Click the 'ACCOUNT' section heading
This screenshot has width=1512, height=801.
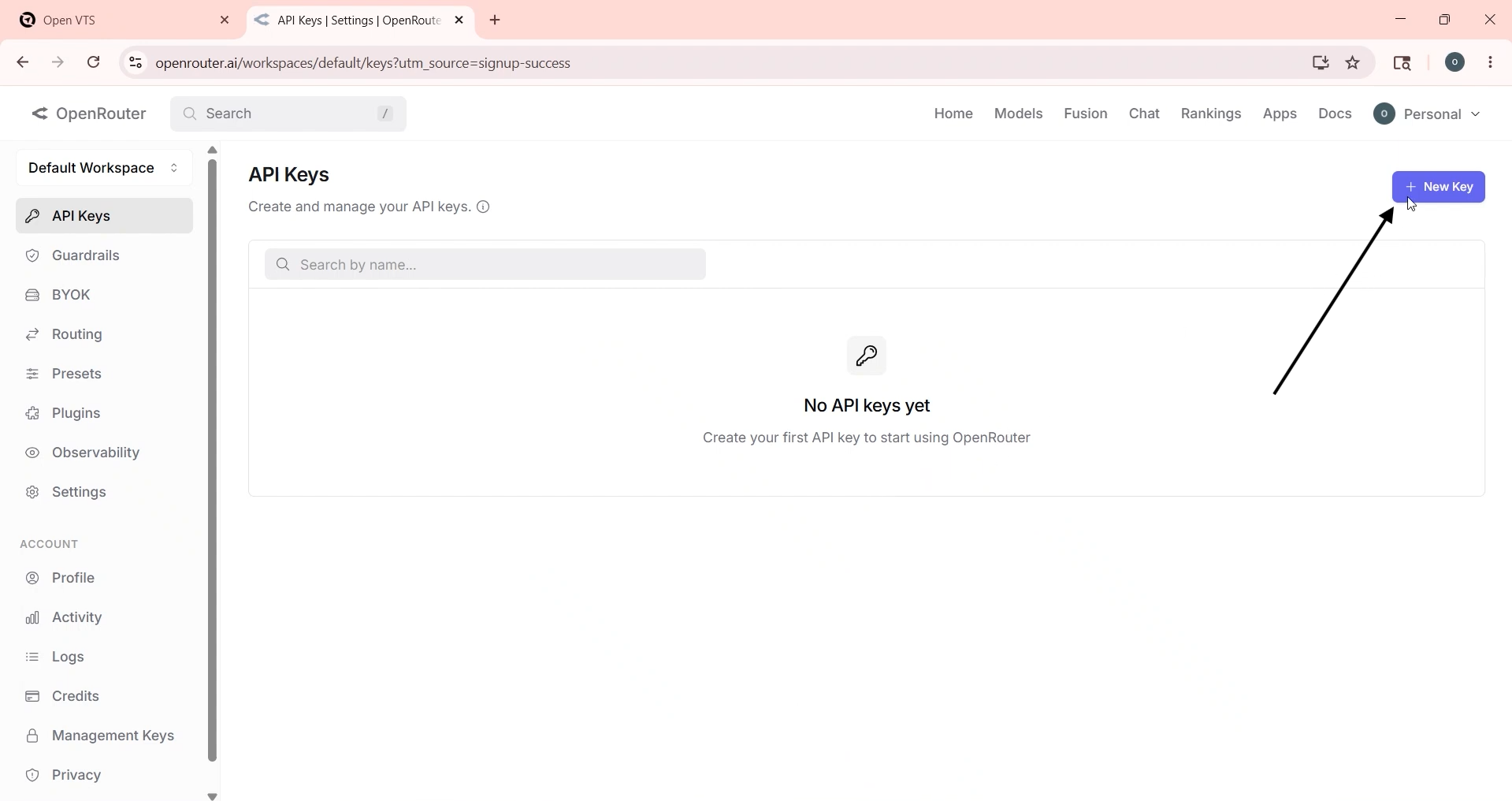[x=50, y=545]
